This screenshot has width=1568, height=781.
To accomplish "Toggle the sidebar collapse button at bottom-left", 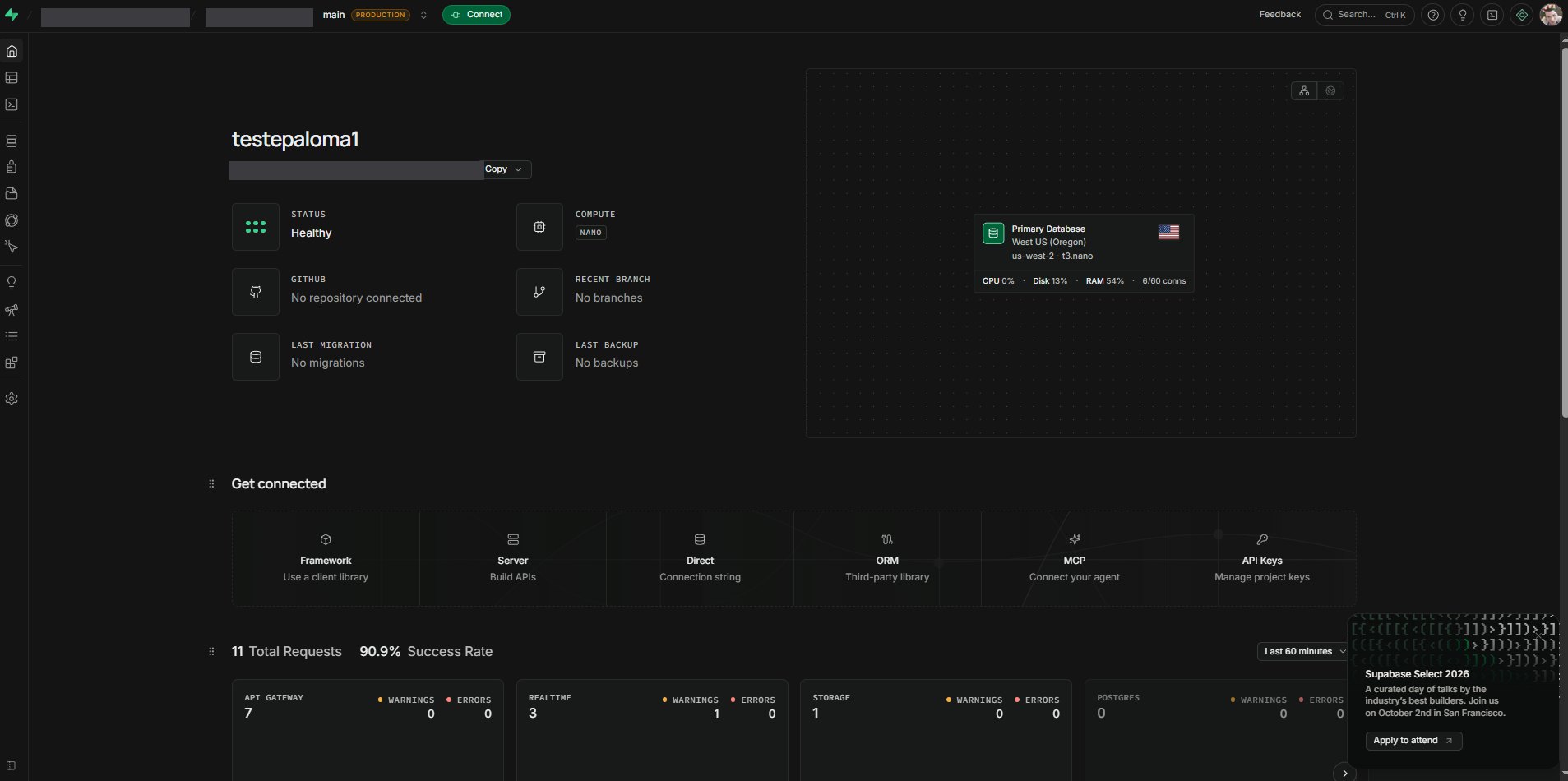I will pos(12,766).
